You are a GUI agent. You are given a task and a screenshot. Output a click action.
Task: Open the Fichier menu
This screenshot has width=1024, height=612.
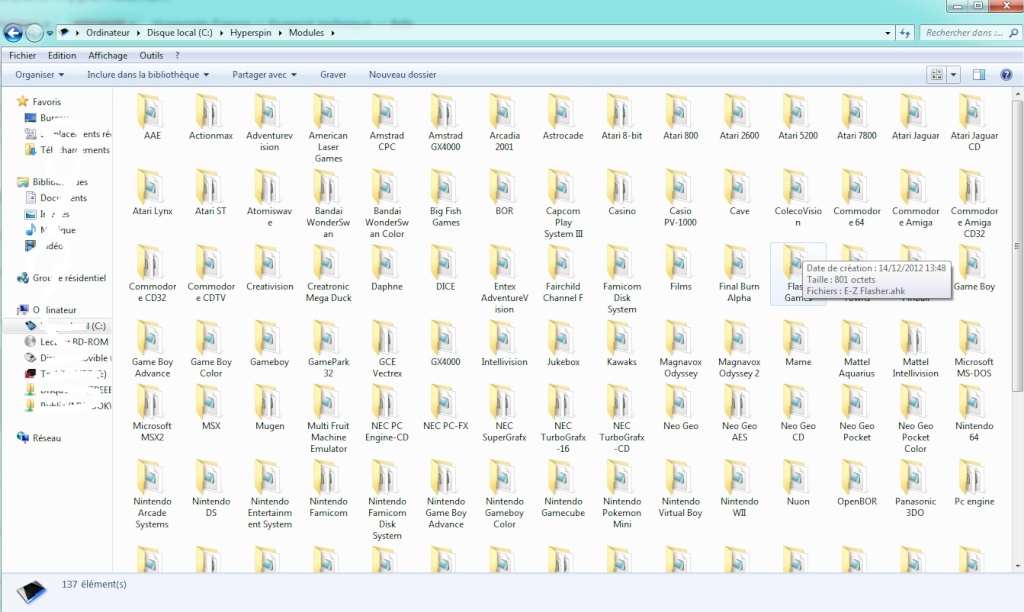[23, 56]
